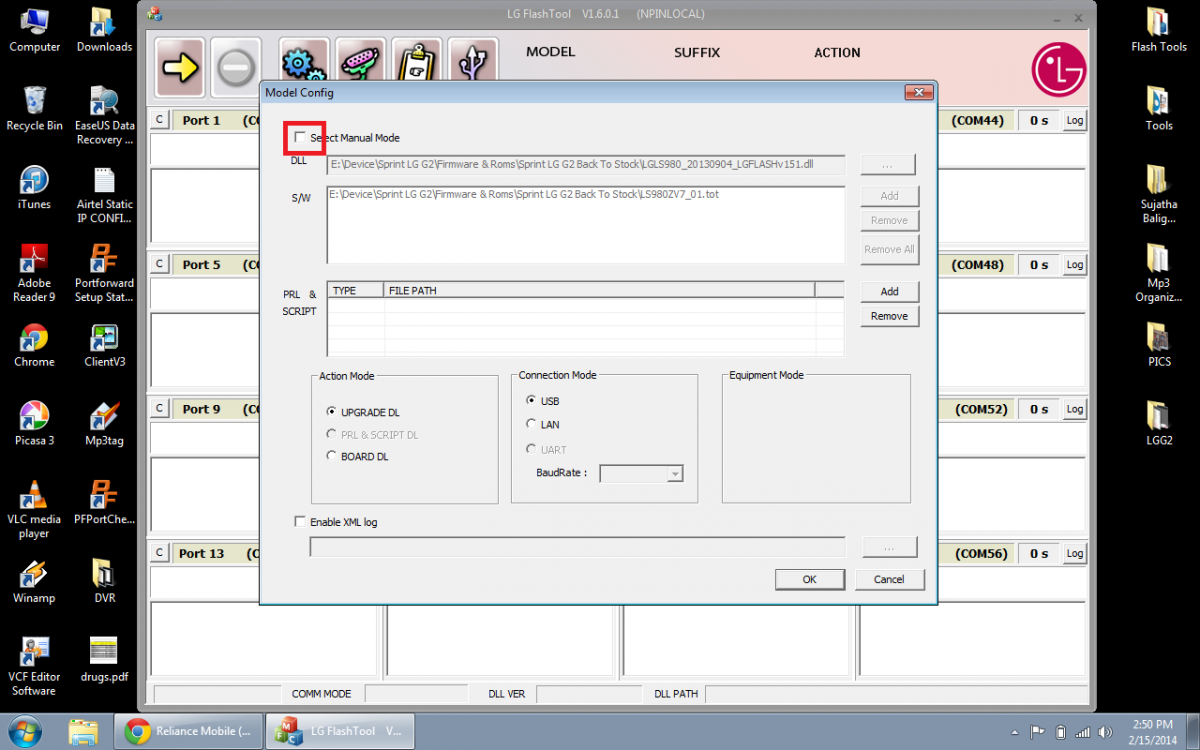1200x750 pixels.
Task: Click the TYPE column header
Action: click(356, 290)
